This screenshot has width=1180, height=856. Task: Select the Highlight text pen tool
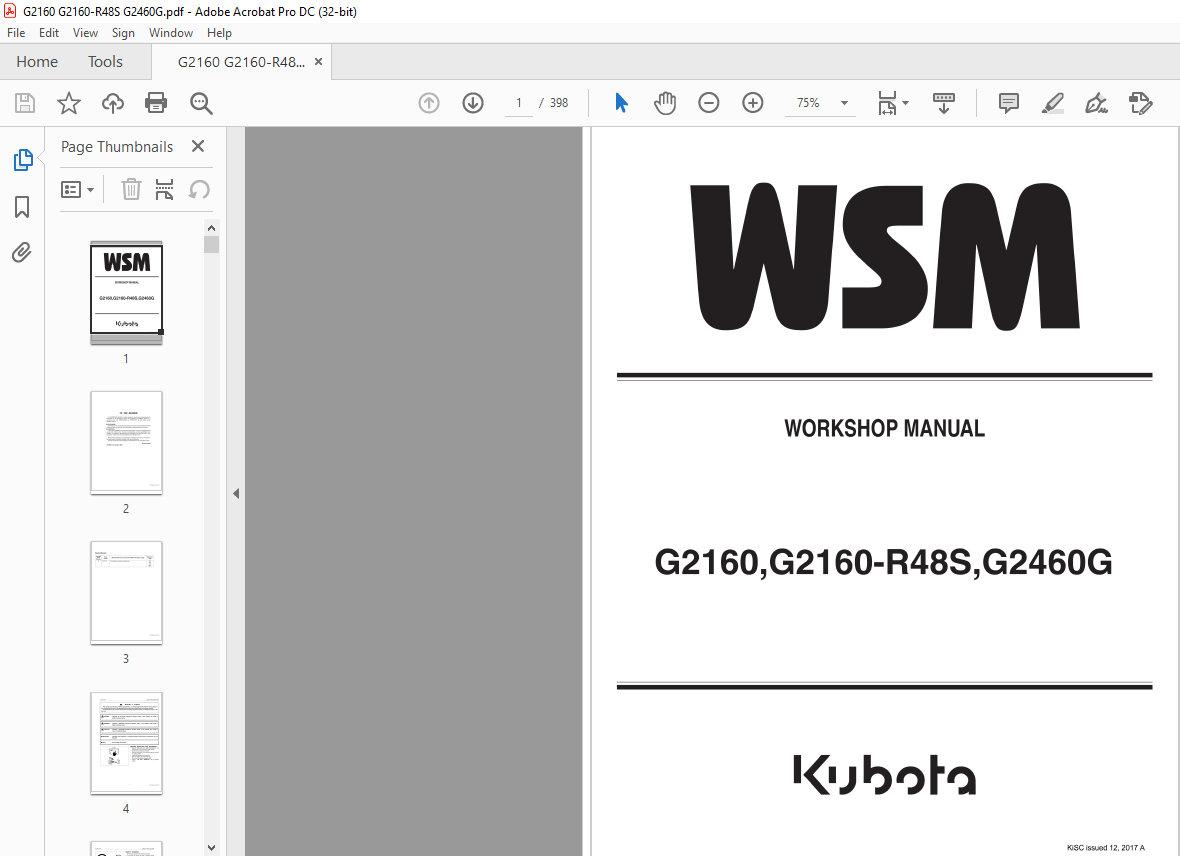(x=1053, y=103)
